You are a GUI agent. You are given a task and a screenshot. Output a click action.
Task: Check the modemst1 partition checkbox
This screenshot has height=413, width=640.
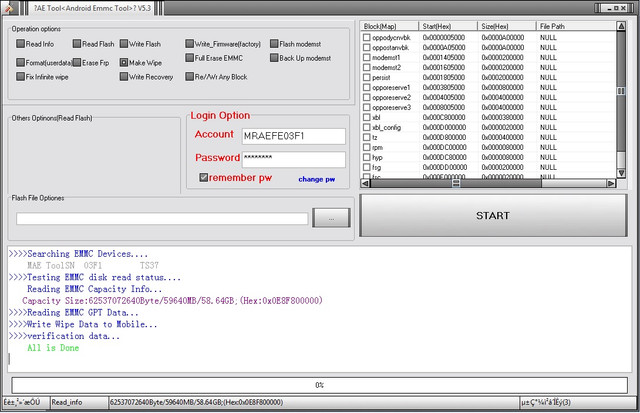(x=367, y=58)
